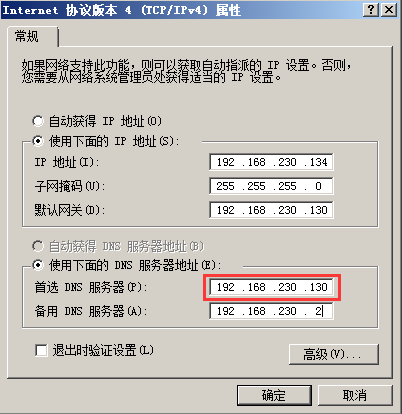Click first octet 255 of subnet mask
This screenshot has height=414, width=402.
225,186
